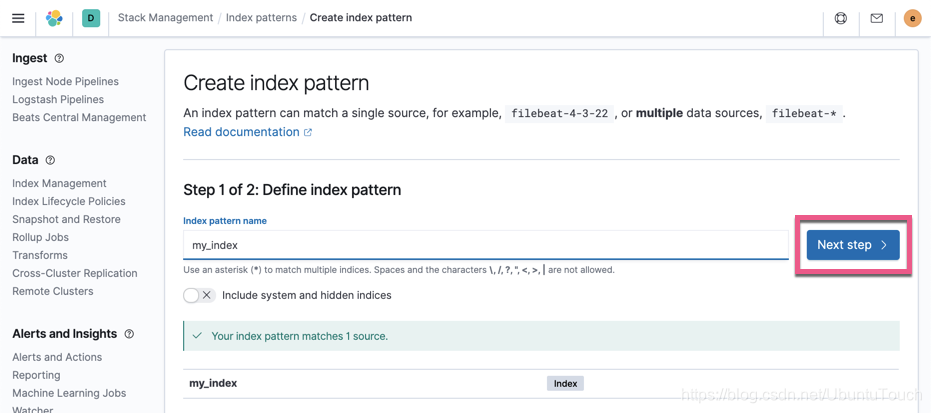Click the Index pattern name field
931x413 pixels.
(x=486, y=245)
